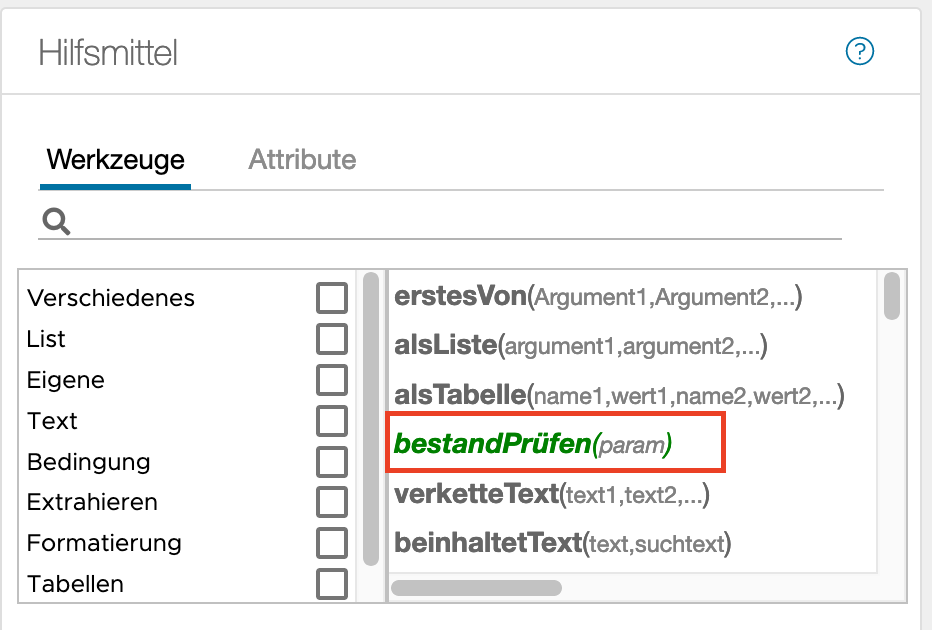932x630 pixels.
Task: Tick the Tabellen category checkbox
Action: tap(332, 584)
